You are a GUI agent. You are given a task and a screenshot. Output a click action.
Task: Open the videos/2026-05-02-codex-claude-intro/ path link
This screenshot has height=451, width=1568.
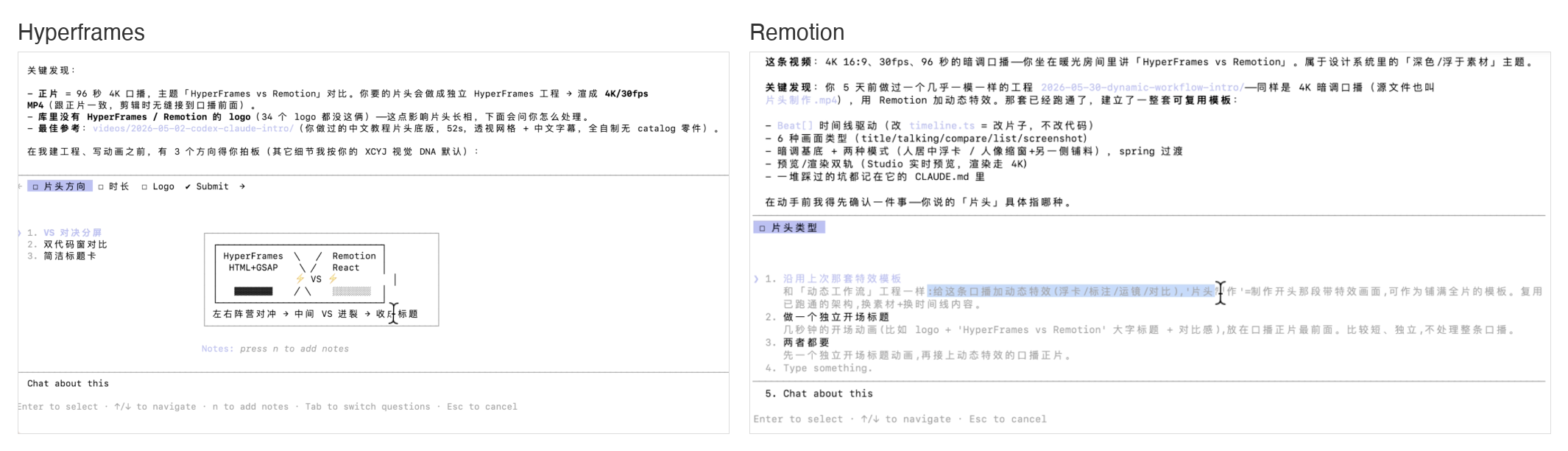pos(193,128)
